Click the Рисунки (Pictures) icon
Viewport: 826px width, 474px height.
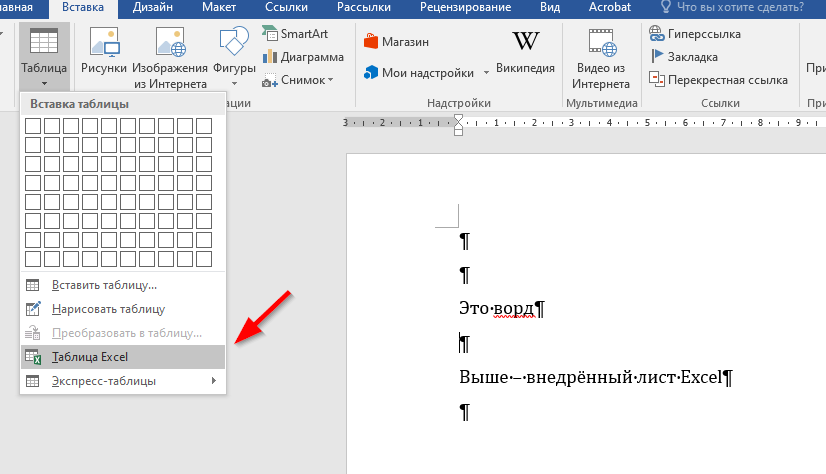pyautogui.click(x=104, y=43)
